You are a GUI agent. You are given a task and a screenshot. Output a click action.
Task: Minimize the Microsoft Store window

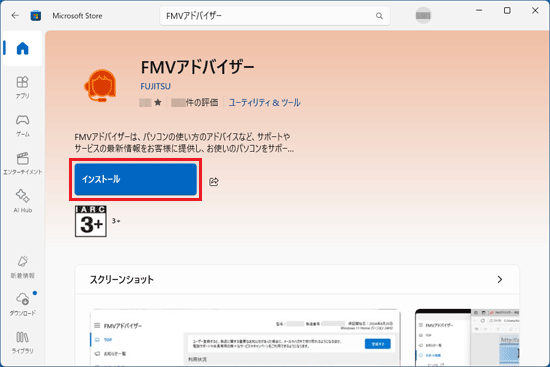[479, 11]
